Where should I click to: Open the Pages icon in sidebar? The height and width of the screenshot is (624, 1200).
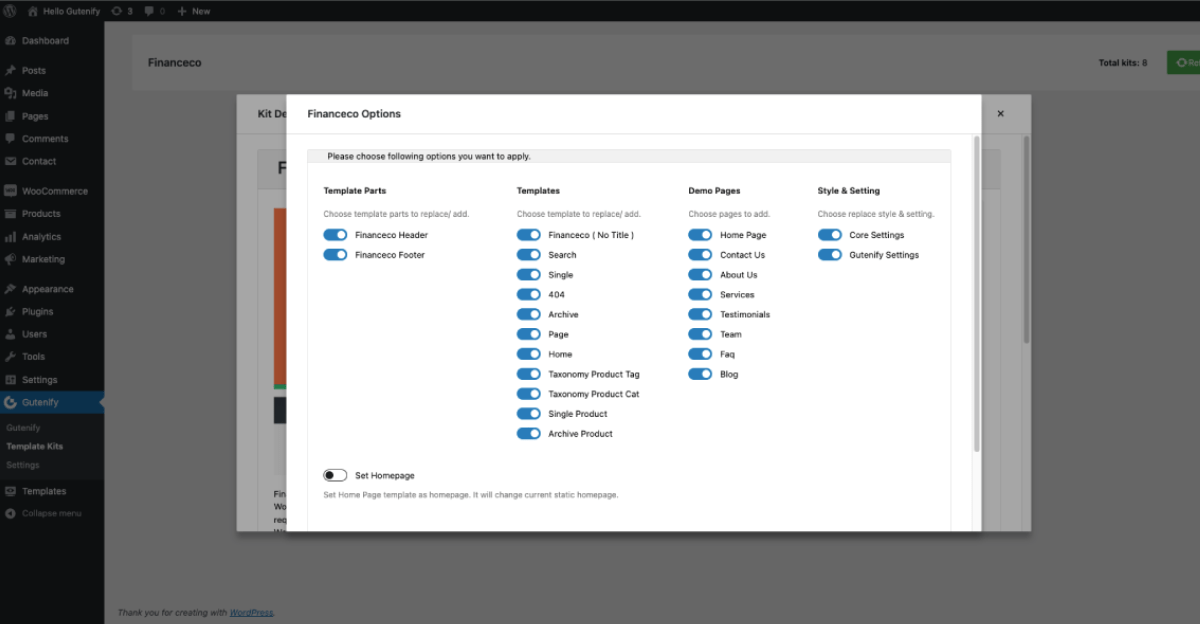pyautogui.click(x=11, y=116)
